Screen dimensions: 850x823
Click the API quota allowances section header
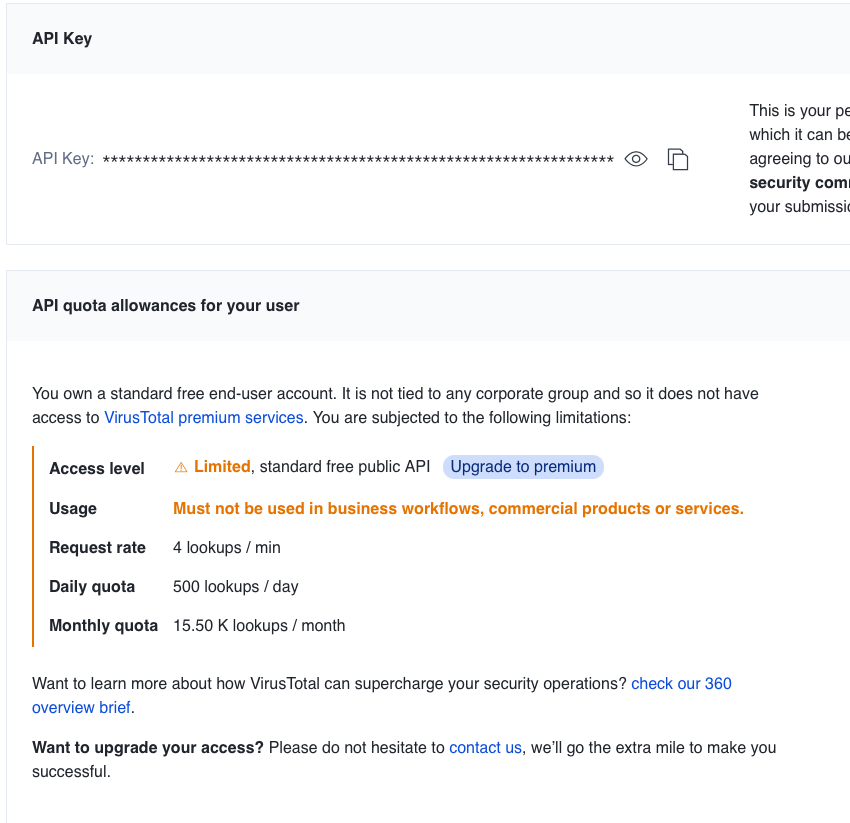(166, 305)
